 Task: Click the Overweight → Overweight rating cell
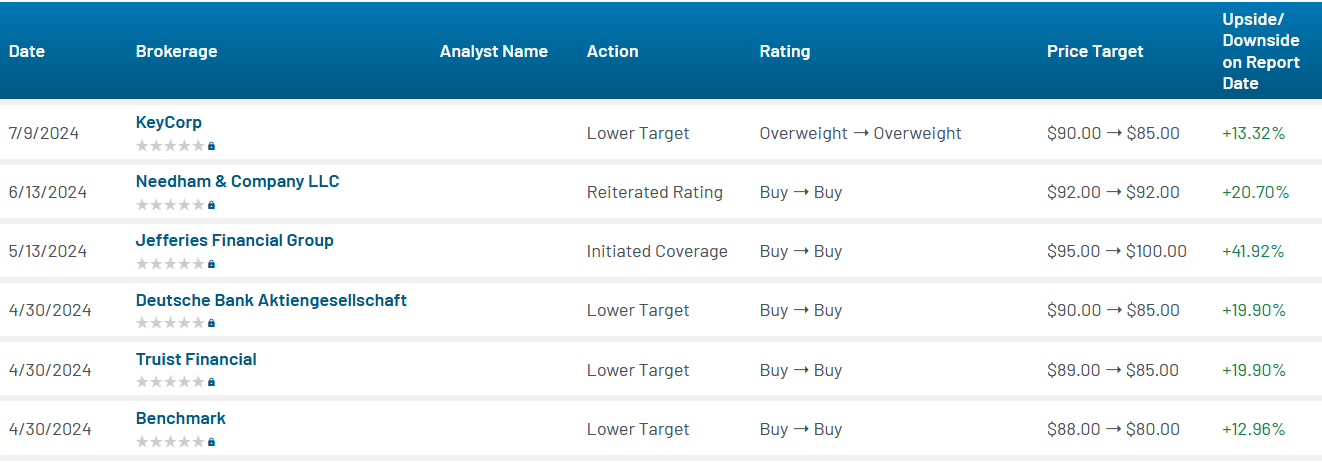(861, 133)
